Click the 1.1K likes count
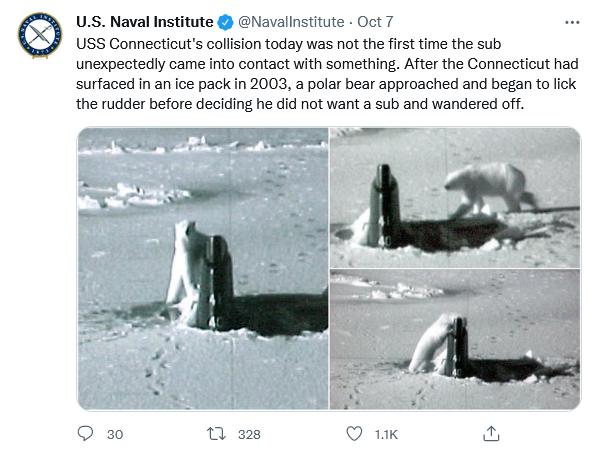Viewport: 598px width, 455px height. [386, 434]
